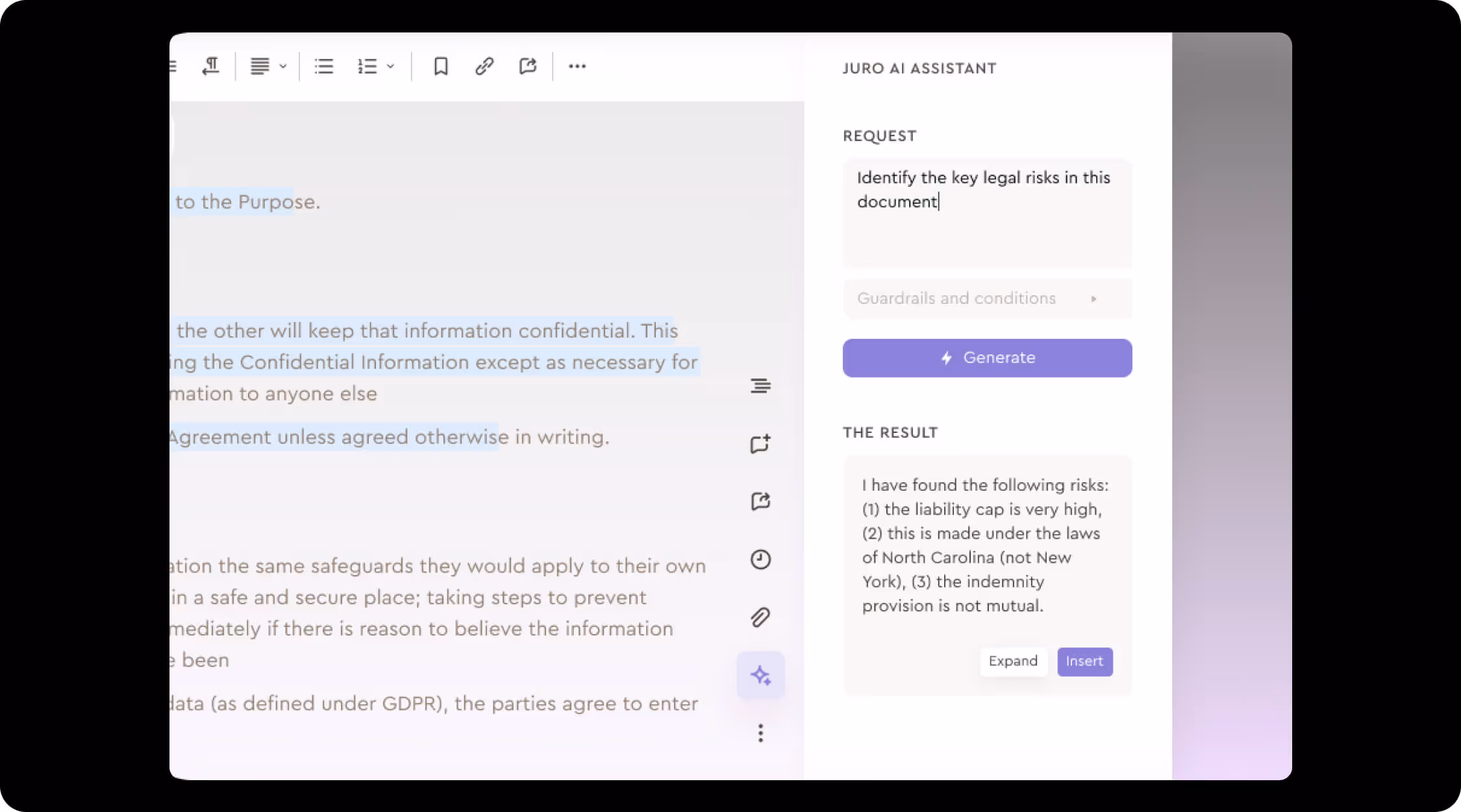Screen dimensions: 1461x812
Task: Click the numbered list icon
Action: coord(367,66)
